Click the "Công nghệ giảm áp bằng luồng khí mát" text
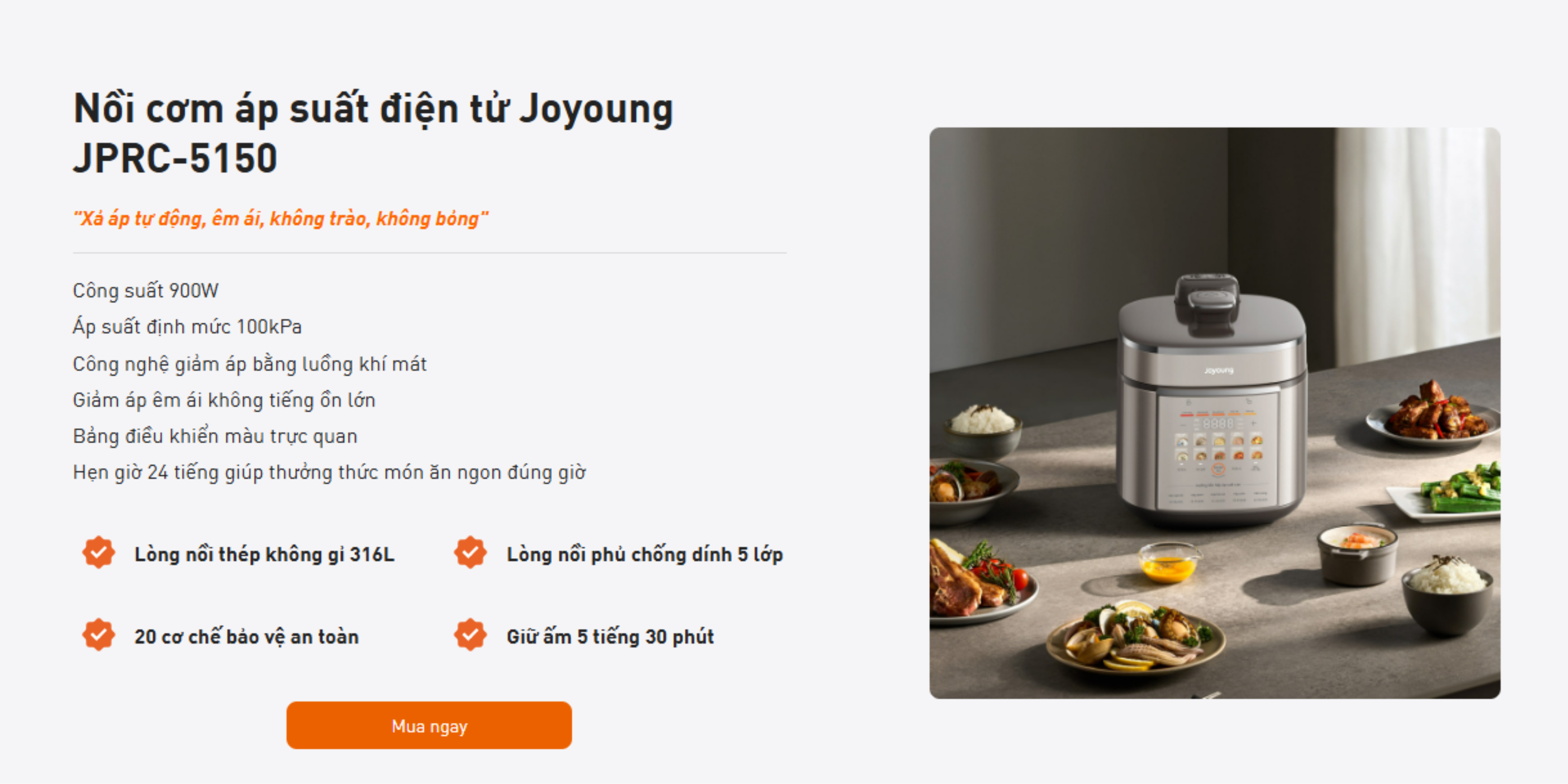The width and height of the screenshot is (1568, 784). [x=249, y=364]
